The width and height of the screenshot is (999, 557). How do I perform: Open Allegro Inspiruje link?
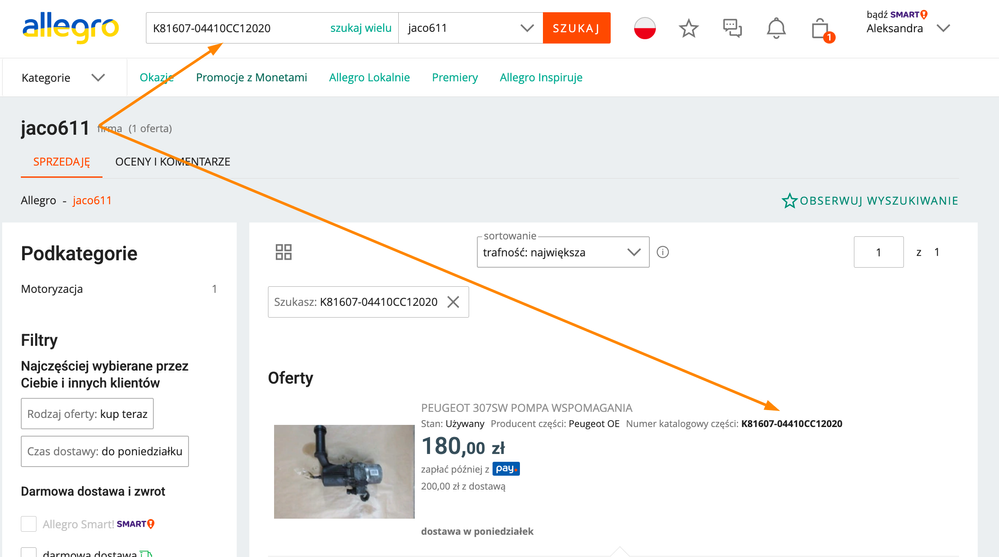(541, 77)
